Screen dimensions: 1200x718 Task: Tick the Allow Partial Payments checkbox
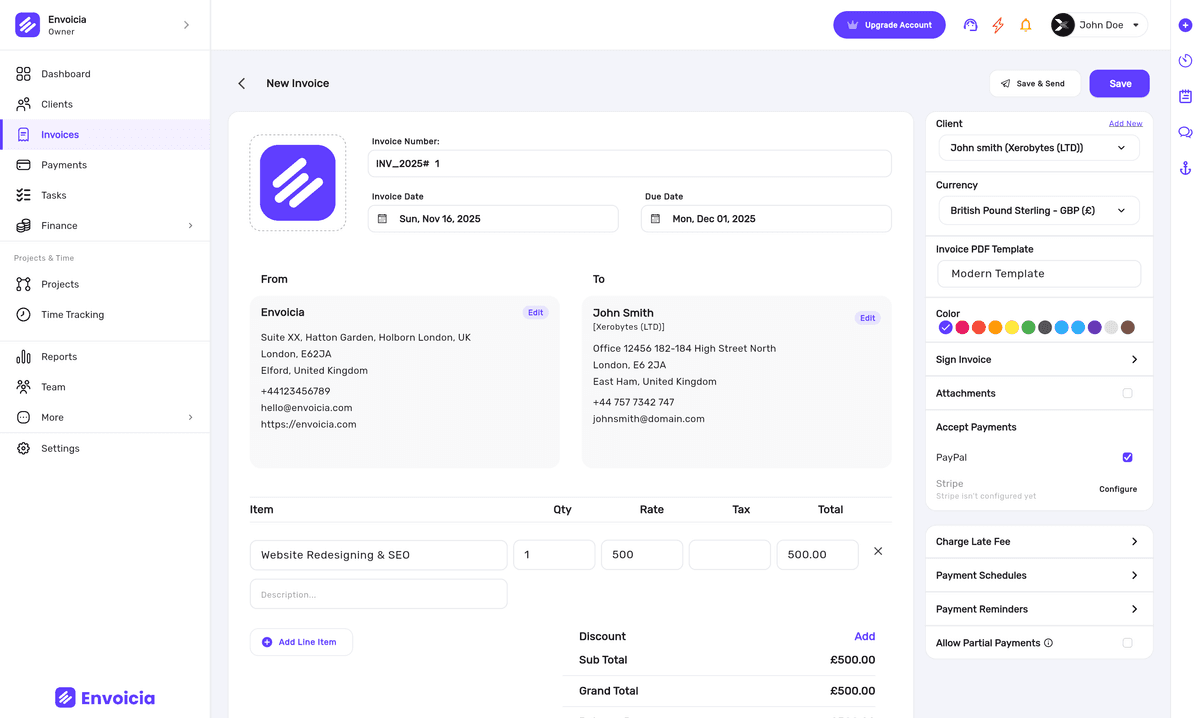point(1127,643)
